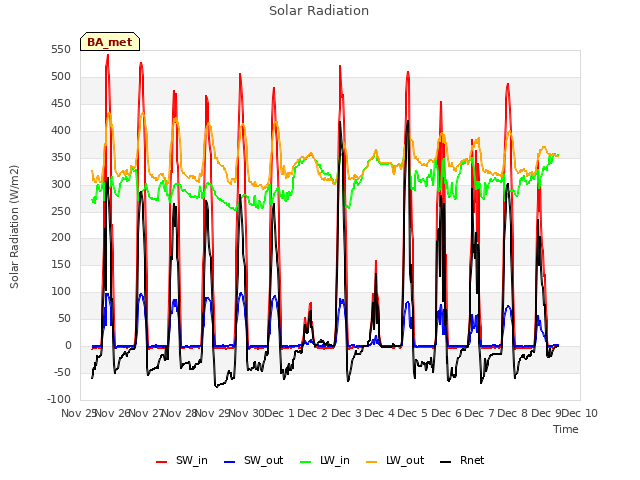Click the Dec 5 x-axis date label
This screenshot has height=480, width=640.
click(x=413, y=413)
